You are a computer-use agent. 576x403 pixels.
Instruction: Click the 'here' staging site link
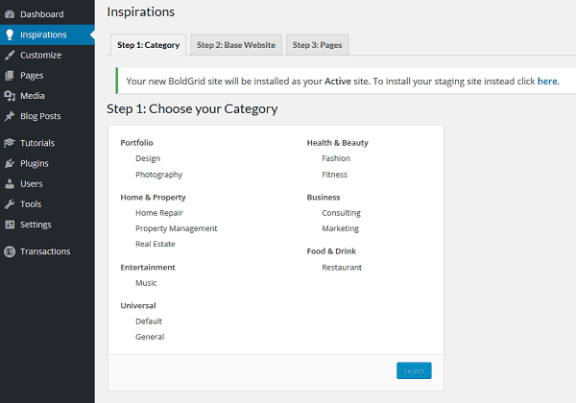coord(547,81)
